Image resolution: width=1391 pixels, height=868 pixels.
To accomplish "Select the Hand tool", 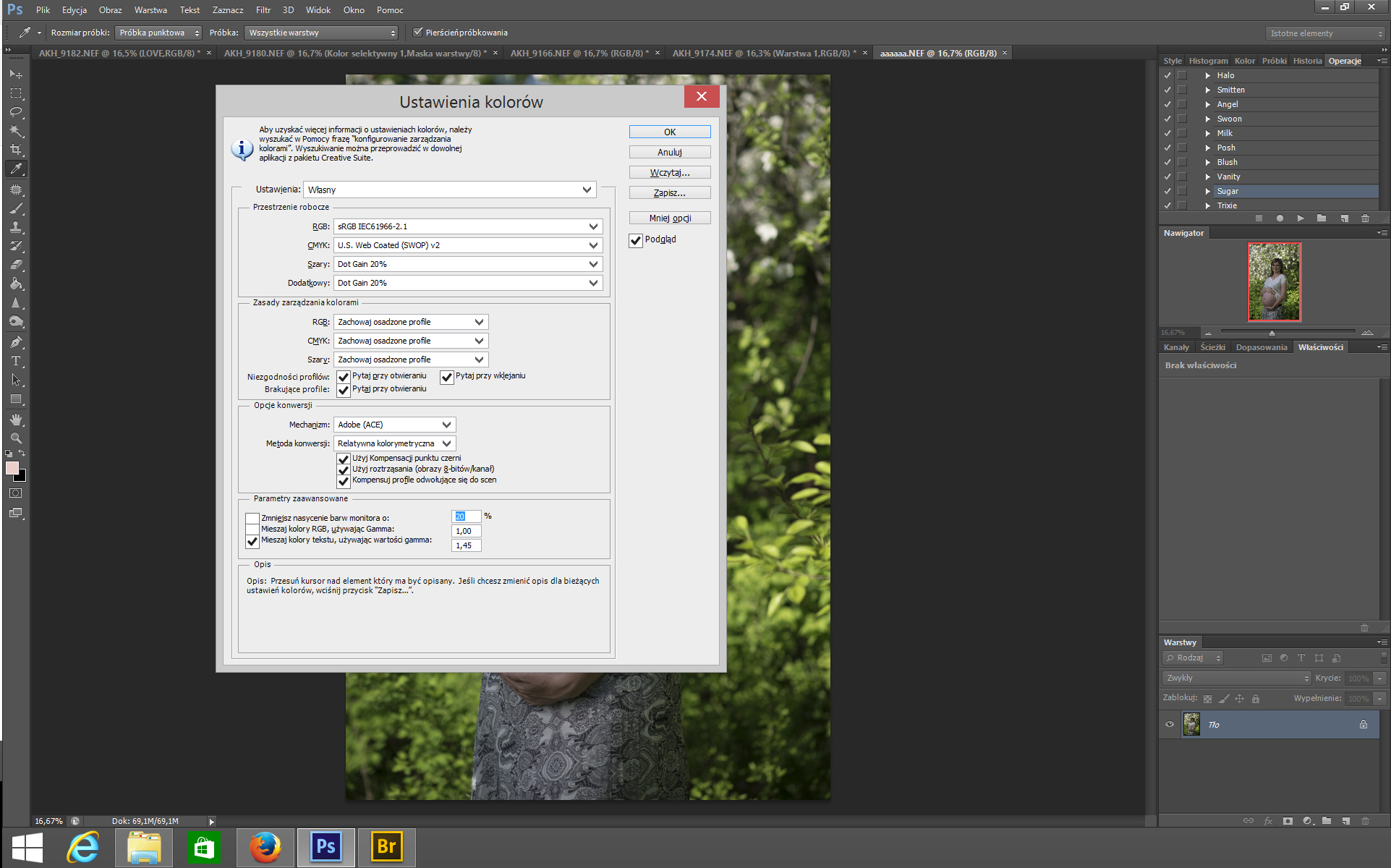I will [x=16, y=420].
